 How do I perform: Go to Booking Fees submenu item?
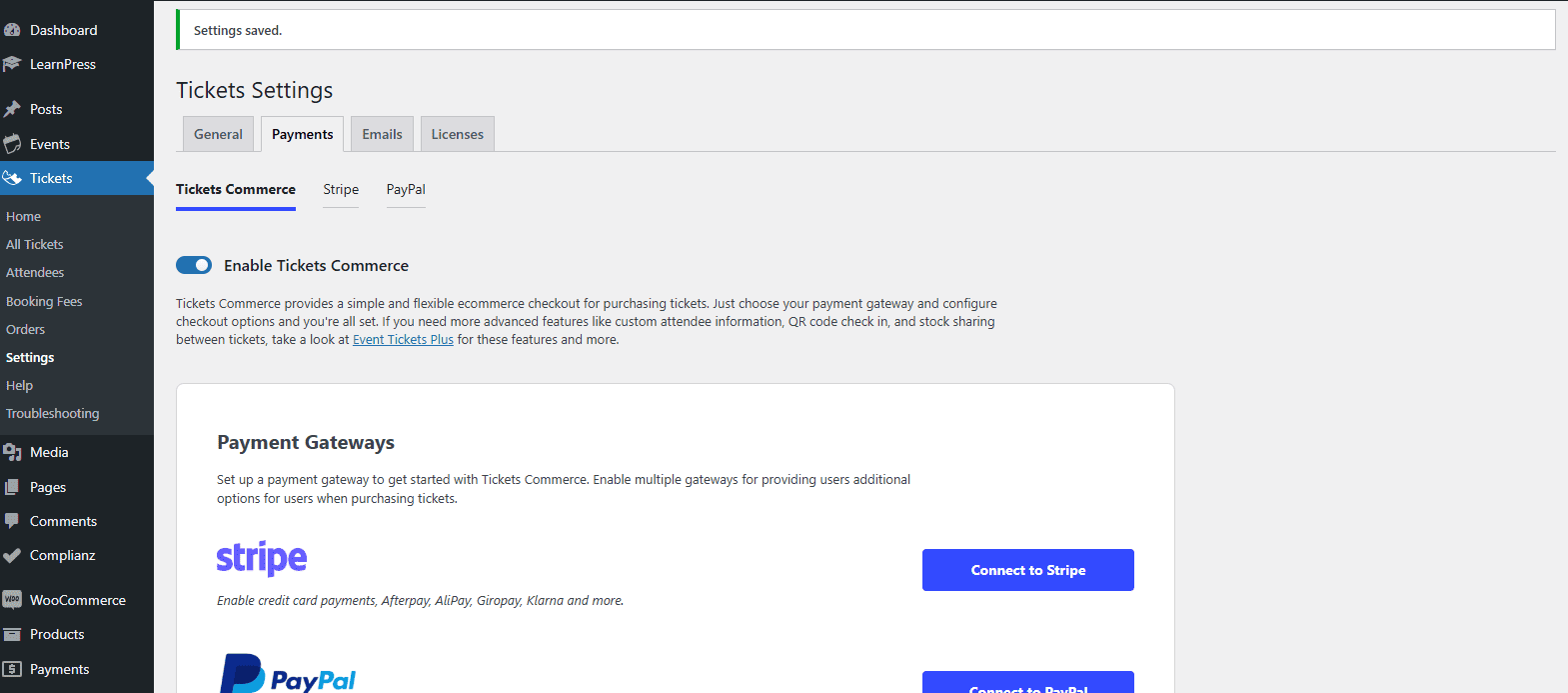tap(44, 301)
